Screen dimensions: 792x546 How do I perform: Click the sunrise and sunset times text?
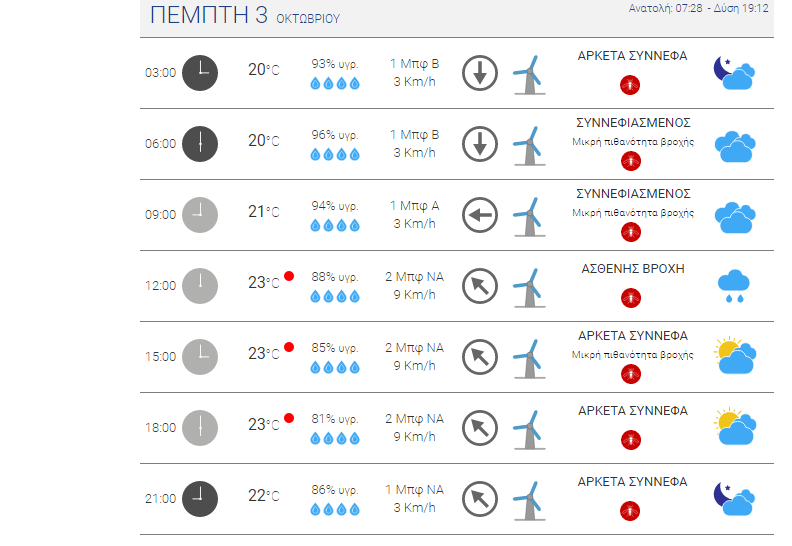699,8
